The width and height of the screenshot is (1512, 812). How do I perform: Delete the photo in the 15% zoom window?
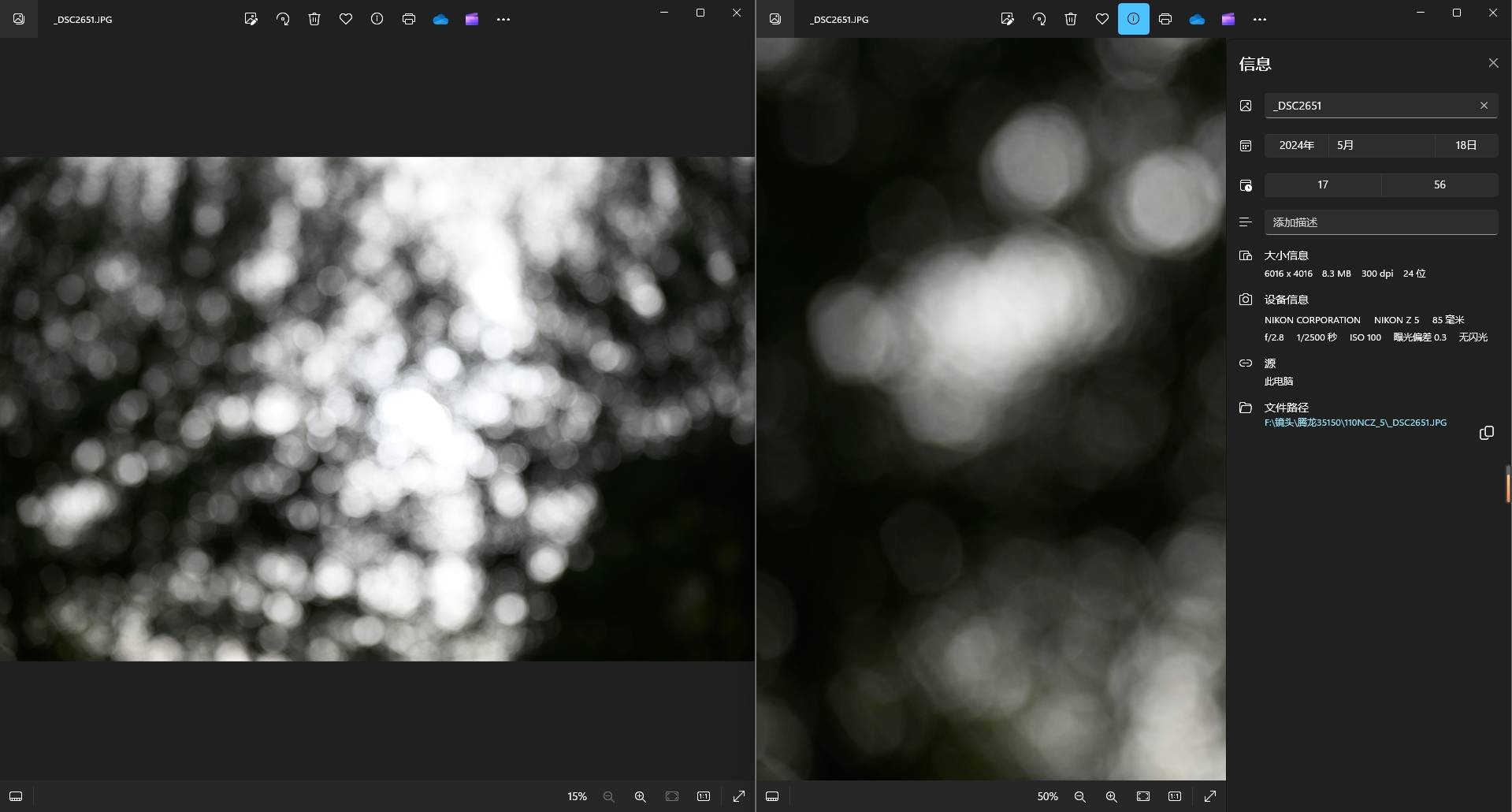(314, 19)
